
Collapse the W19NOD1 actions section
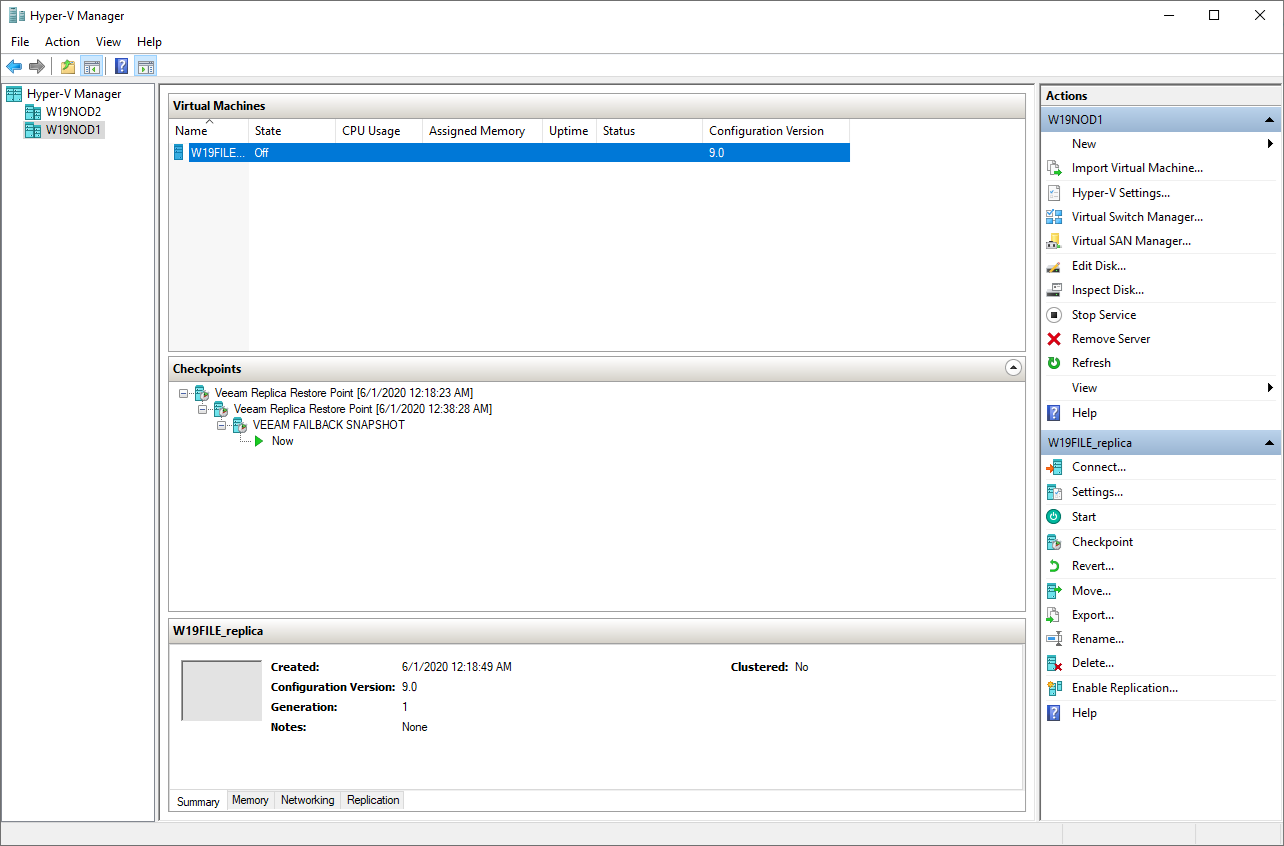[1270, 119]
